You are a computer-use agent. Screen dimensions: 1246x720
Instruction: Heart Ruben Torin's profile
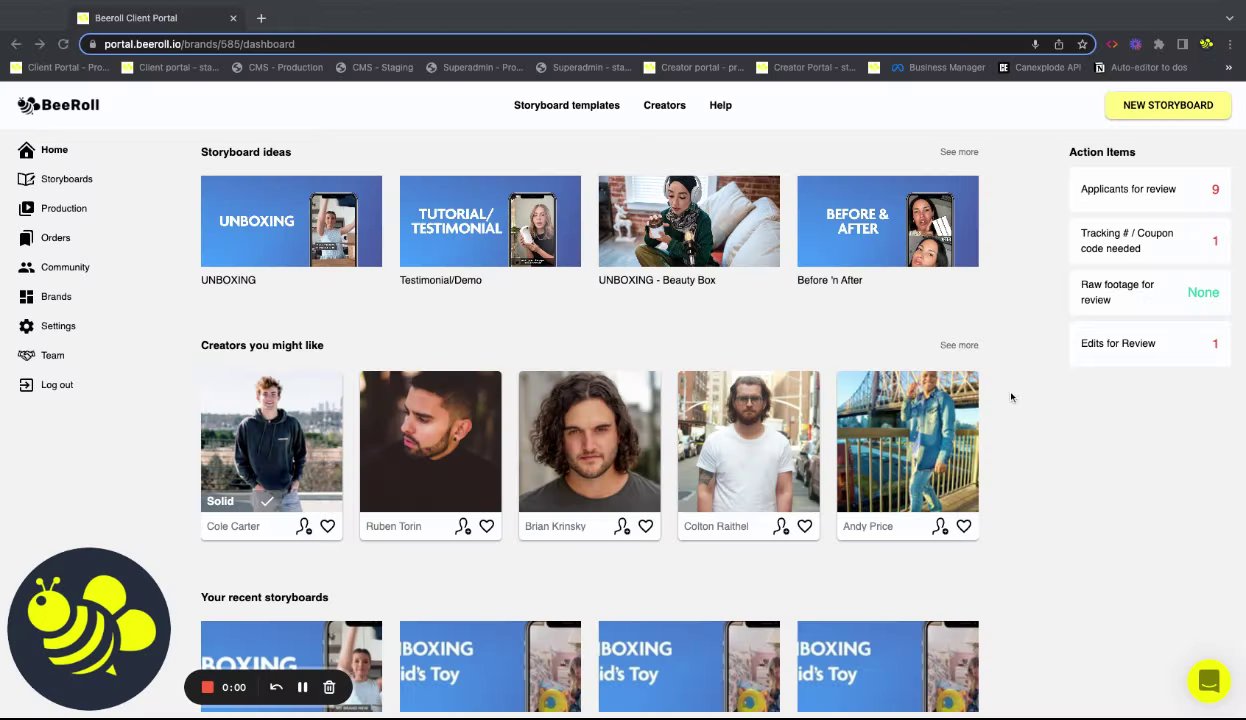click(486, 526)
